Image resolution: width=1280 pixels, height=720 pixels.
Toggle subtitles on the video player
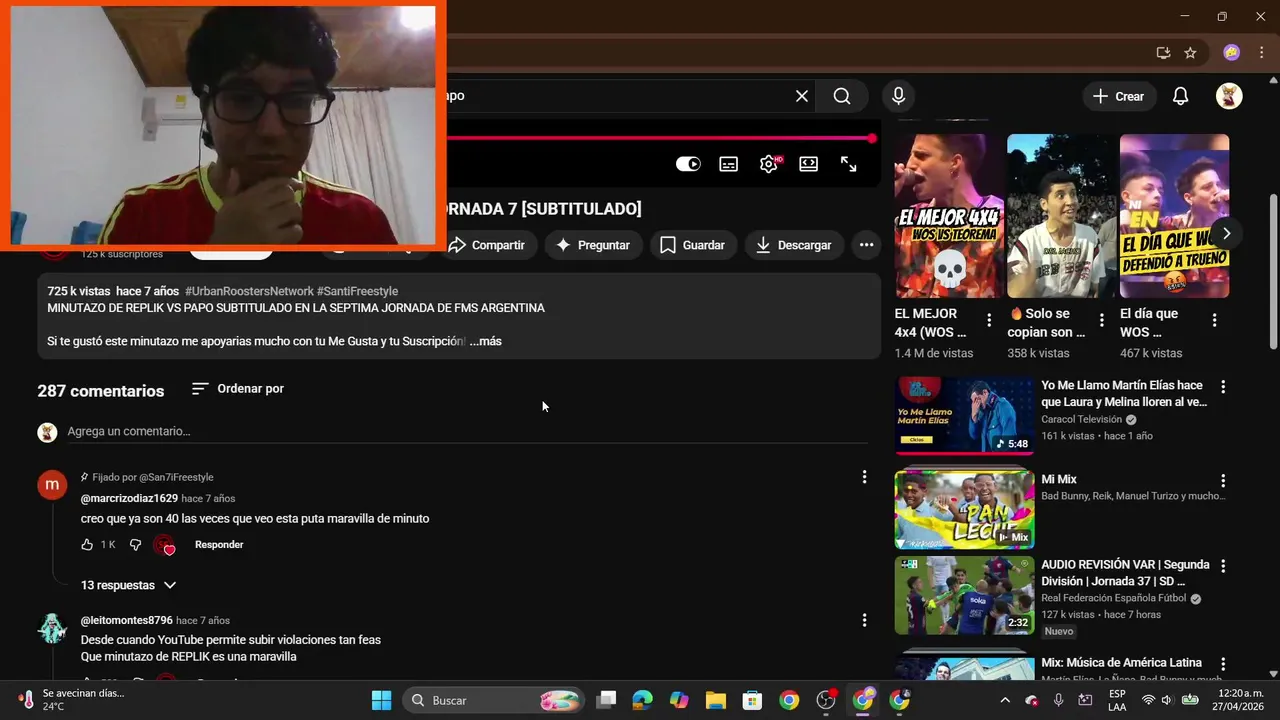(729, 164)
